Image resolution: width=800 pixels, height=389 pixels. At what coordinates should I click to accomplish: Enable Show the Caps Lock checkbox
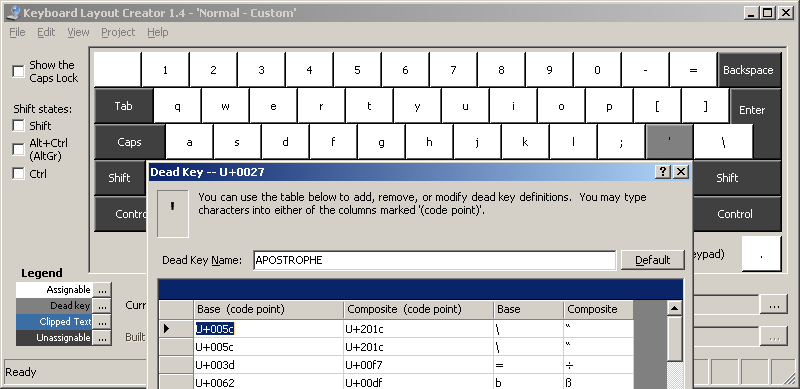tap(18, 71)
